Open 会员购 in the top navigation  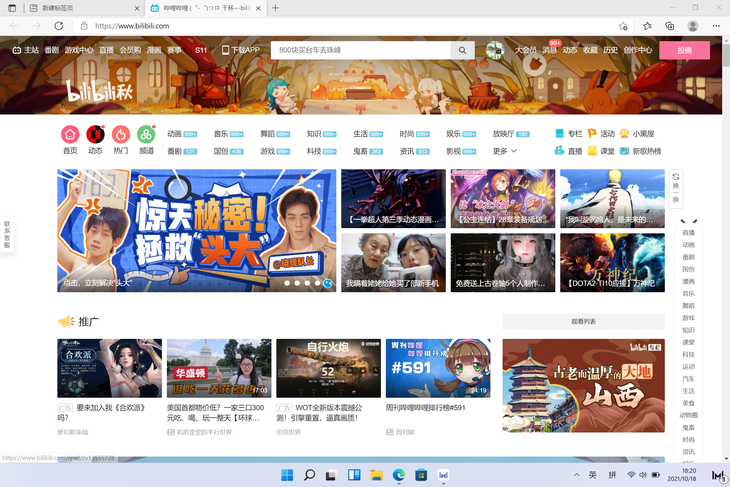130,50
